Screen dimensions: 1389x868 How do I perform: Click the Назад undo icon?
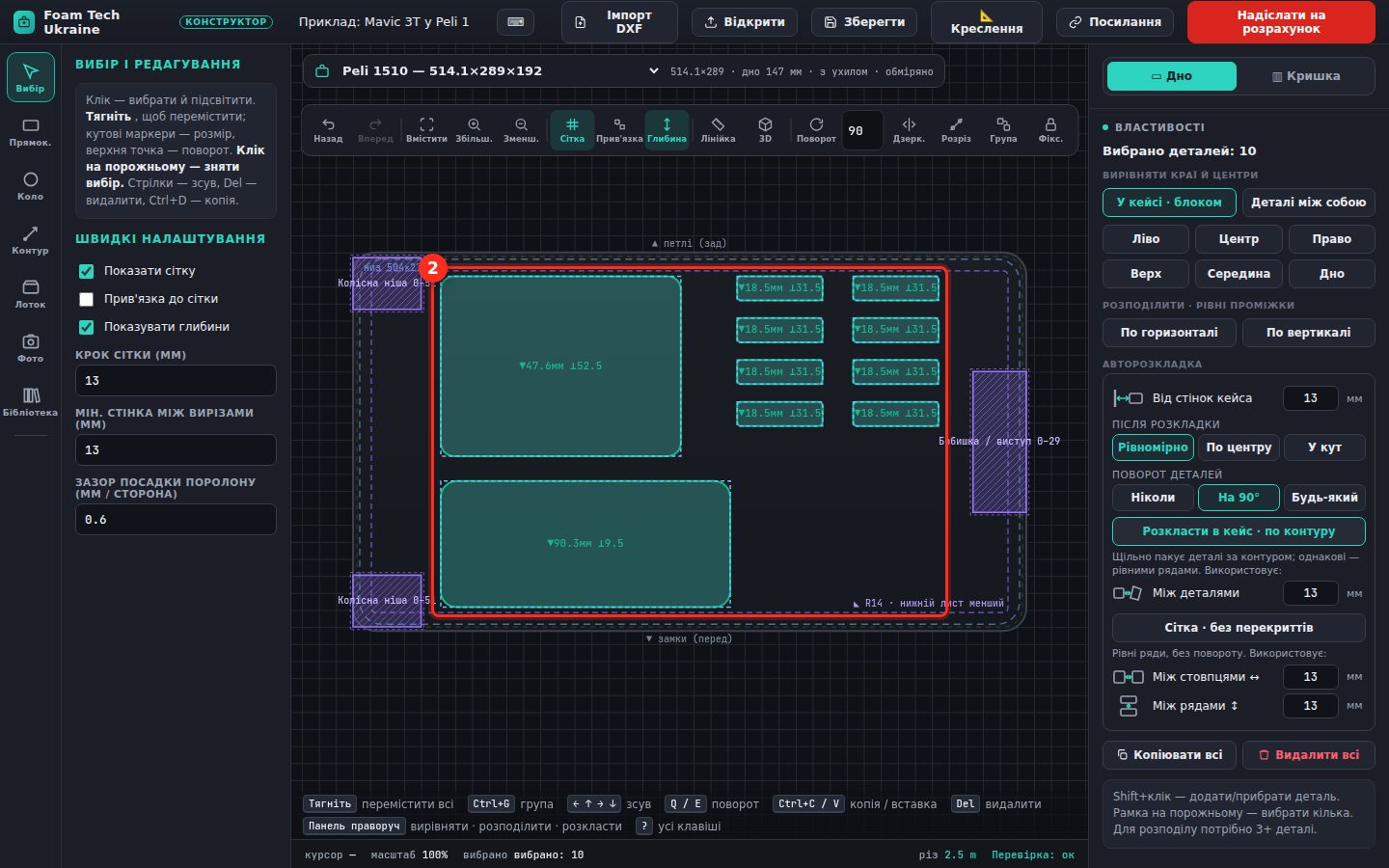pos(328,130)
